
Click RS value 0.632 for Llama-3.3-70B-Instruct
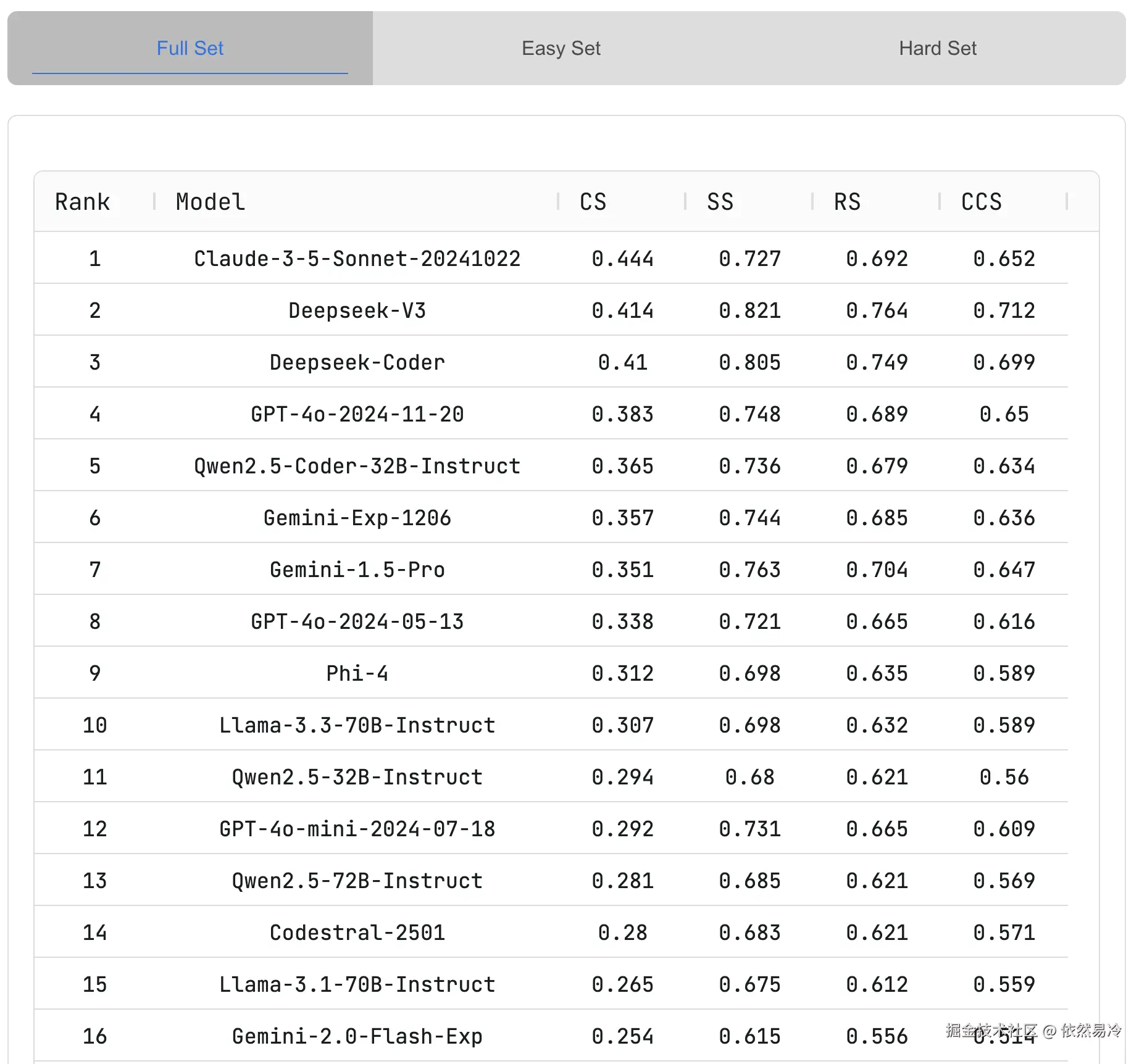pyautogui.click(x=877, y=725)
